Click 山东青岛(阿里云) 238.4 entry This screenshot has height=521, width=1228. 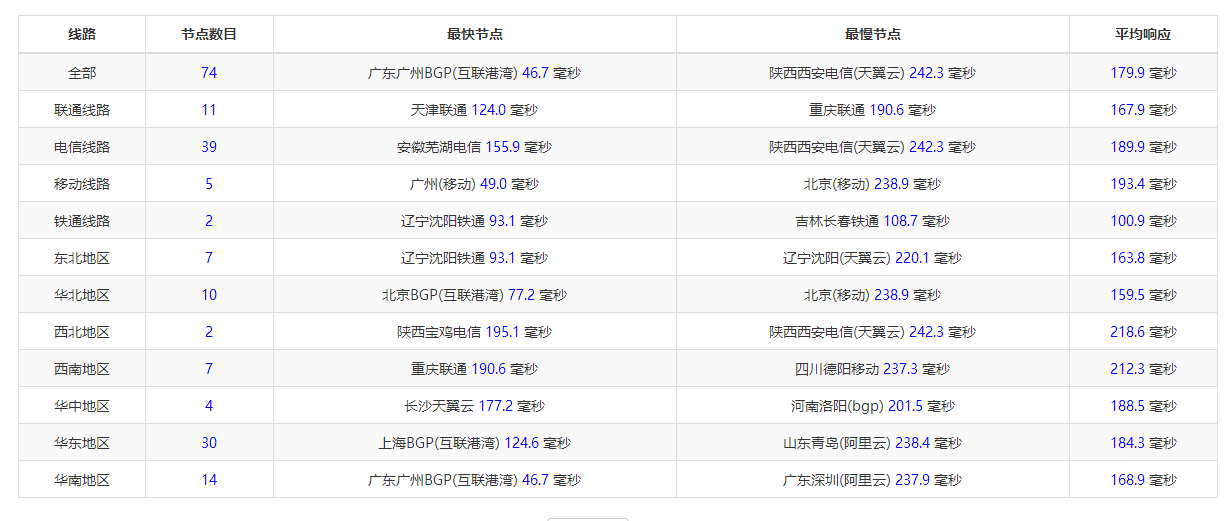tap(872, 443)
